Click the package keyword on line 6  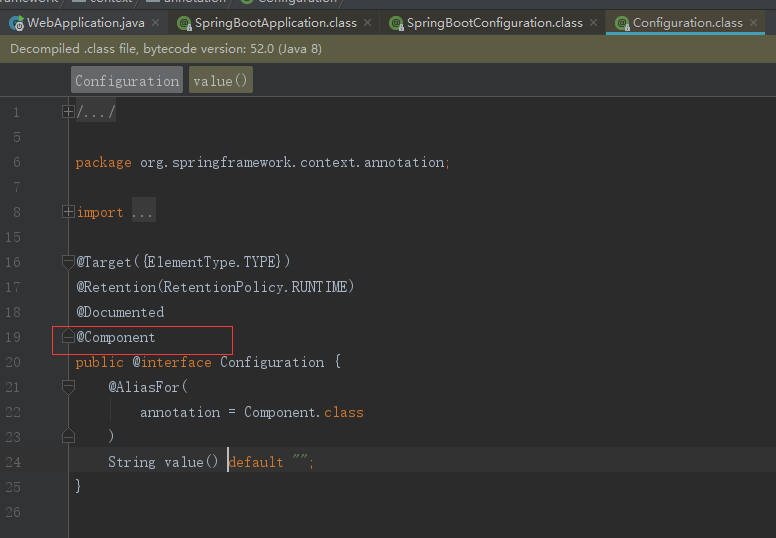[x=103, y=162]
